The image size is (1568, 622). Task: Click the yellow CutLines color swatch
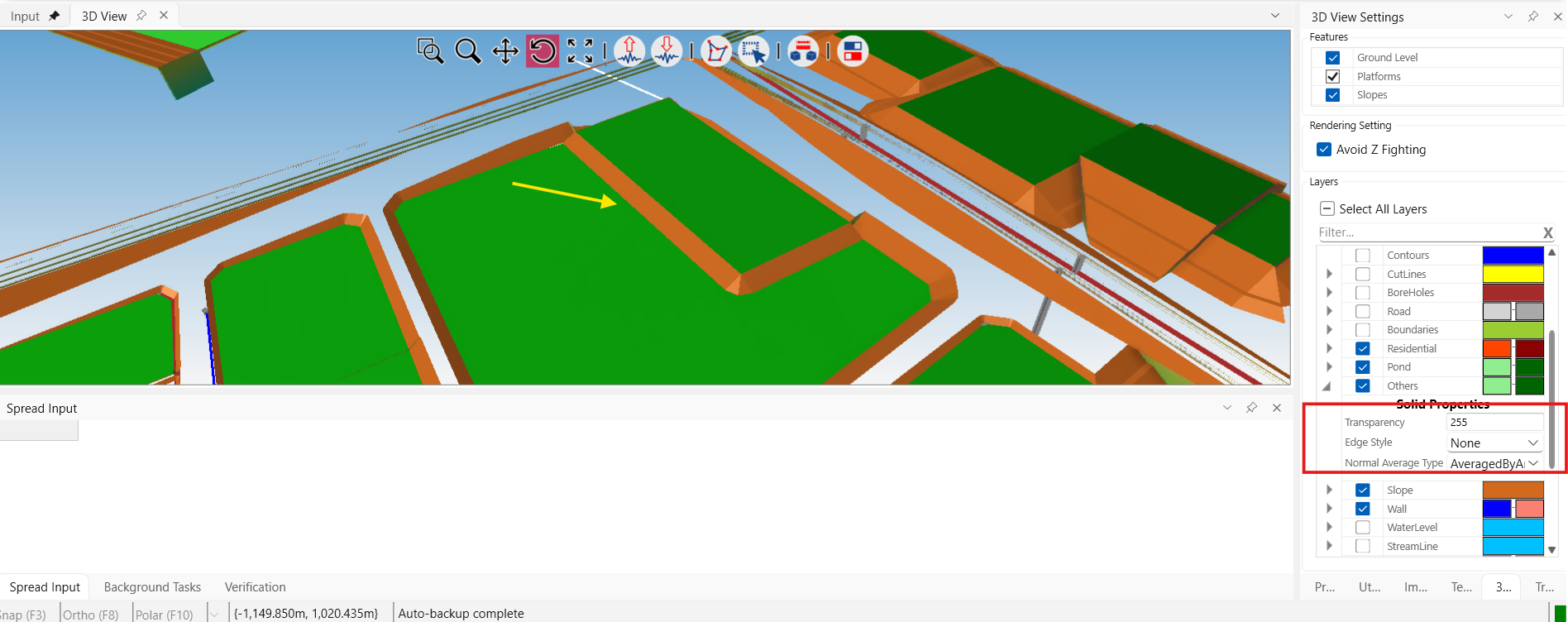[1513, 274]
